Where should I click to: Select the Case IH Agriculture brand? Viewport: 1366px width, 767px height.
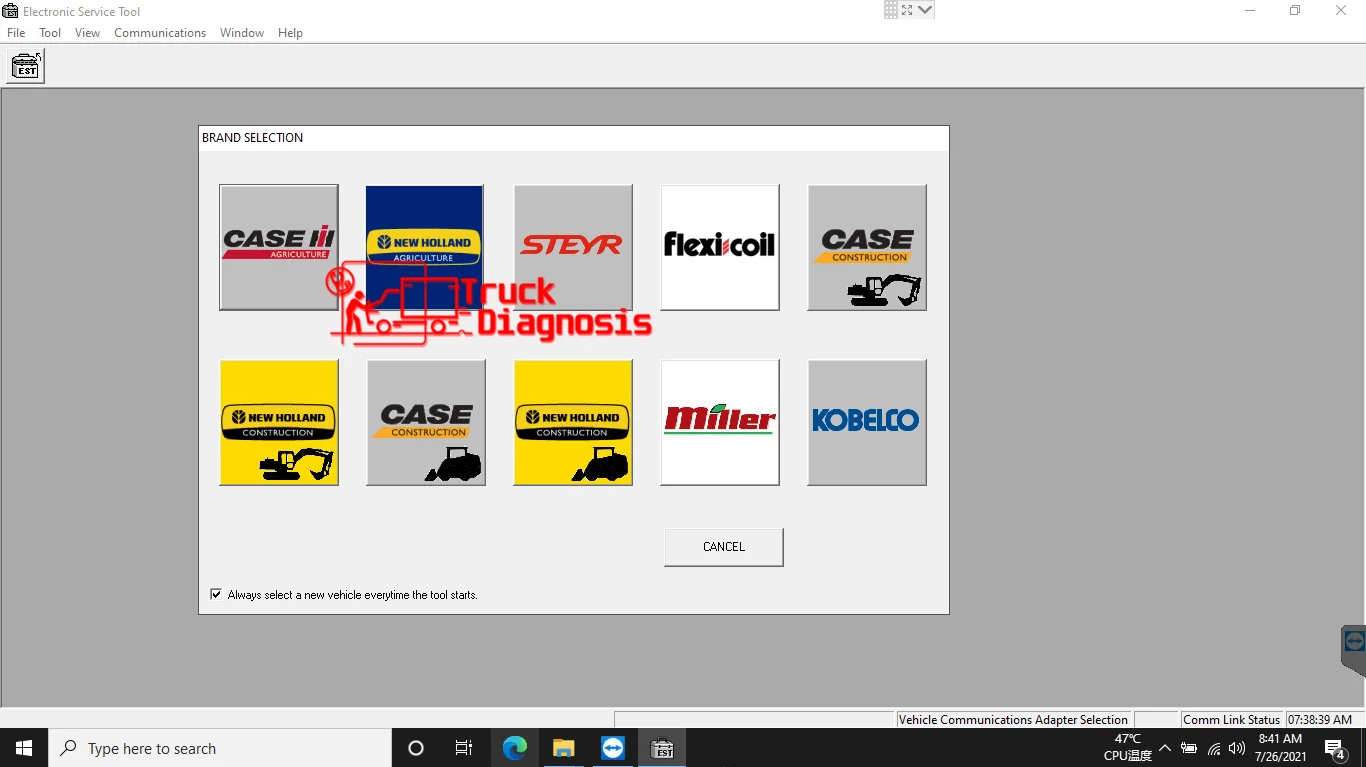click(279, 247)
